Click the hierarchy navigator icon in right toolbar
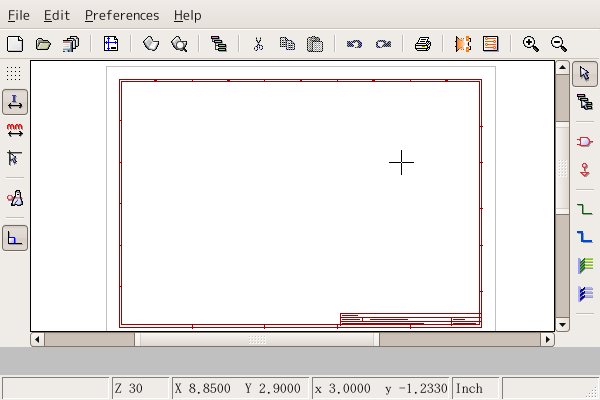The image size is (600, 400). tap(585, 102)
